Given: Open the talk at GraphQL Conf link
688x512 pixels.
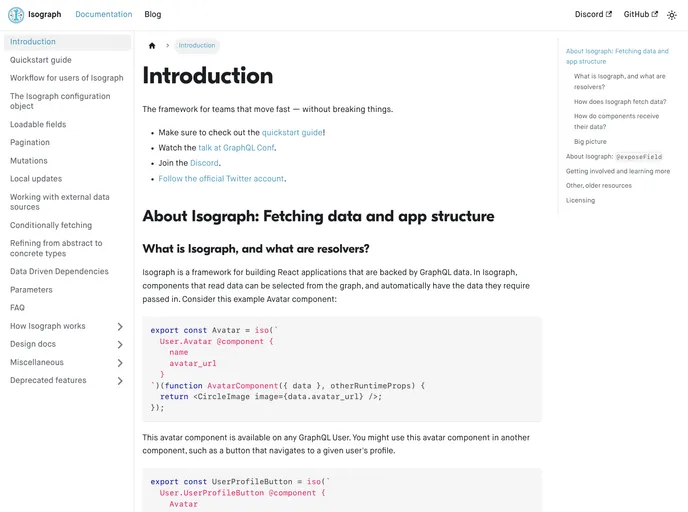Looking at the screenshot, I should pyautogui.click(x=236, y=148).
